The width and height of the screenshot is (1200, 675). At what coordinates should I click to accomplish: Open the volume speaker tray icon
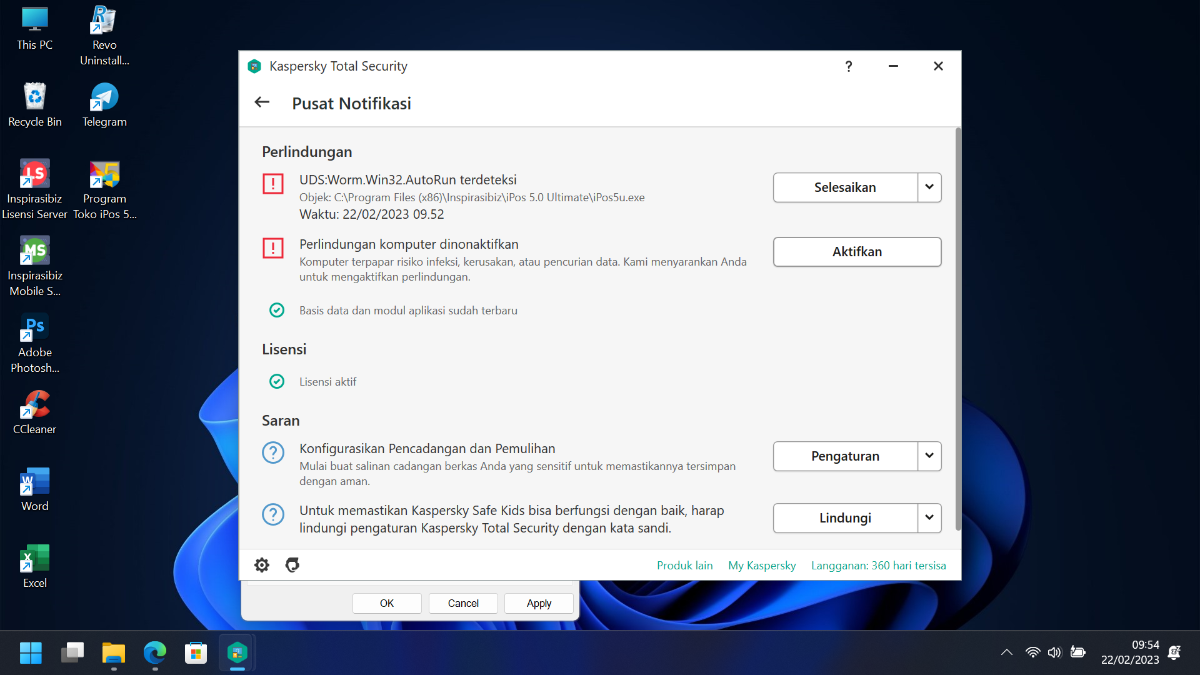1054,653
